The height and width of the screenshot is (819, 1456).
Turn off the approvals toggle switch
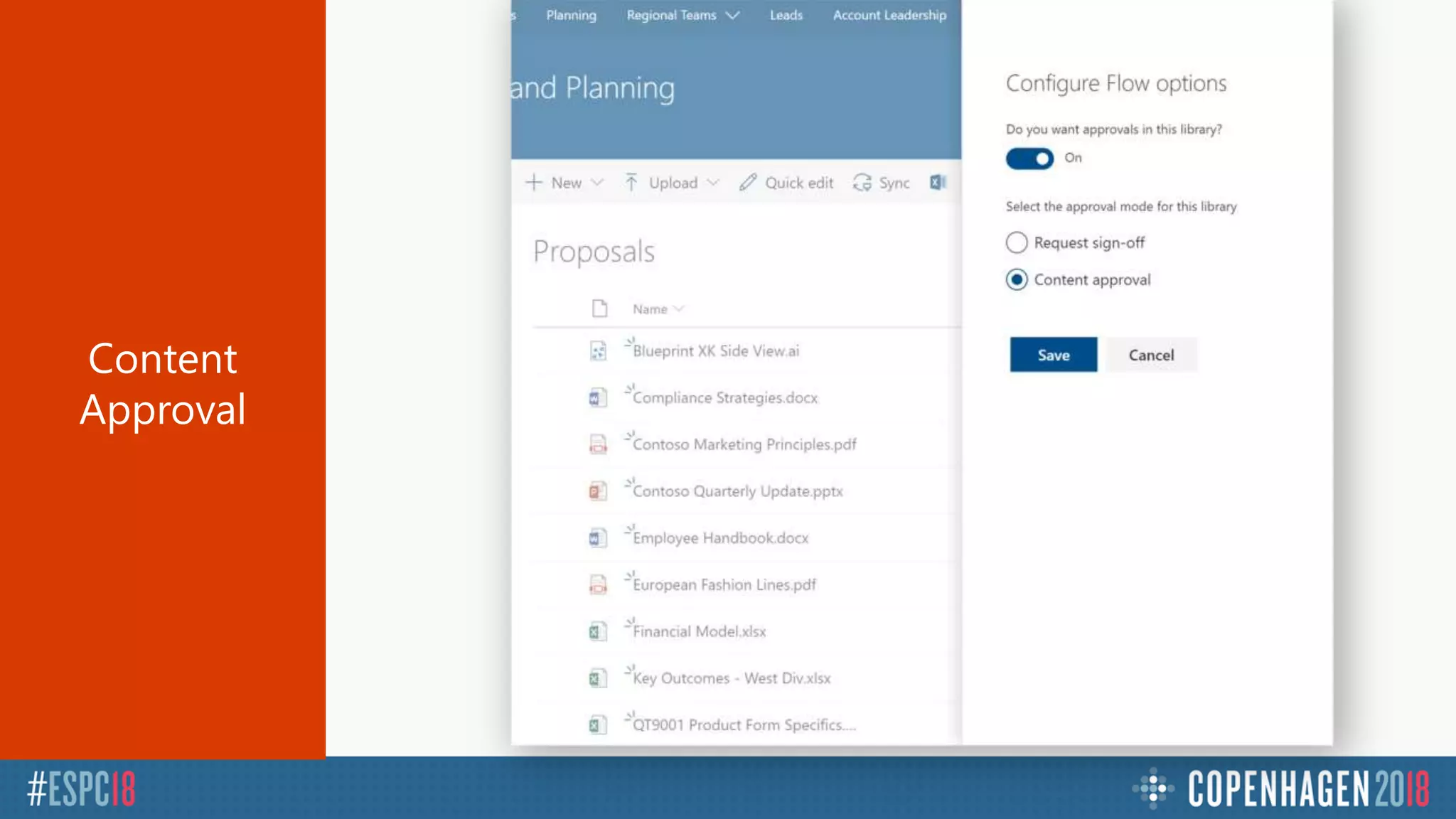click(1029, 159)
